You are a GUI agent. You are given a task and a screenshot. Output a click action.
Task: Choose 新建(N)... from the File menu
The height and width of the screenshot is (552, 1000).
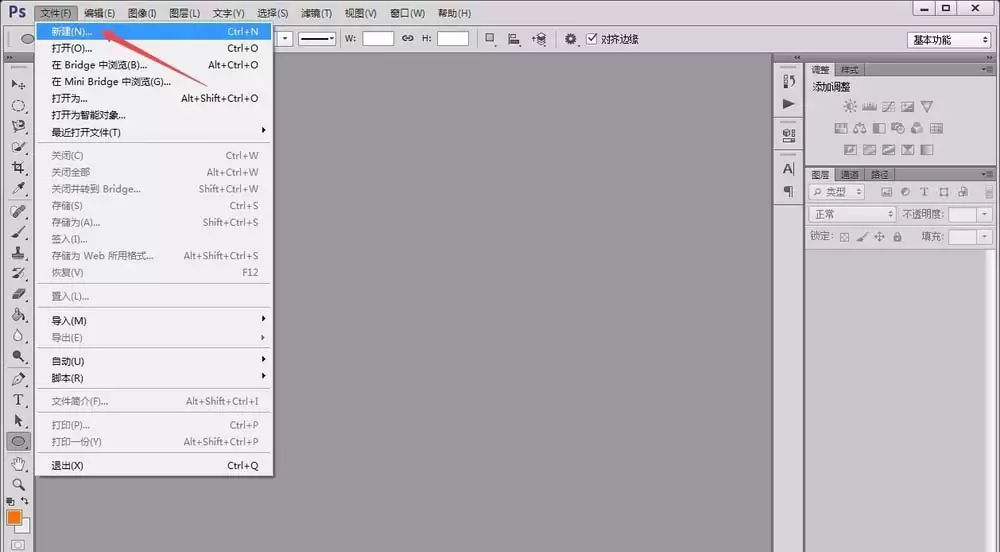(154, 31)
